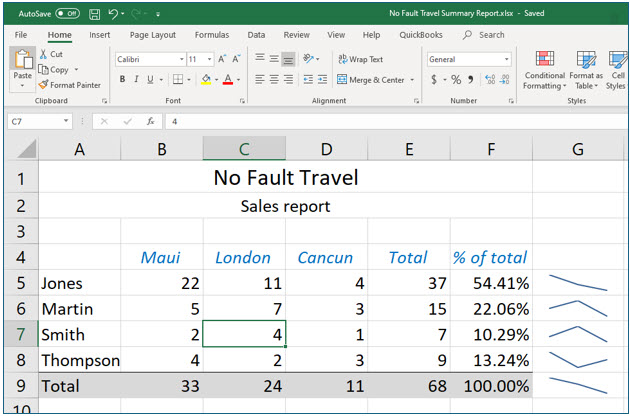This screenshot has height=416, width=630.
Task: Click Increase Indent icon
Action: [x=322, y=79]
